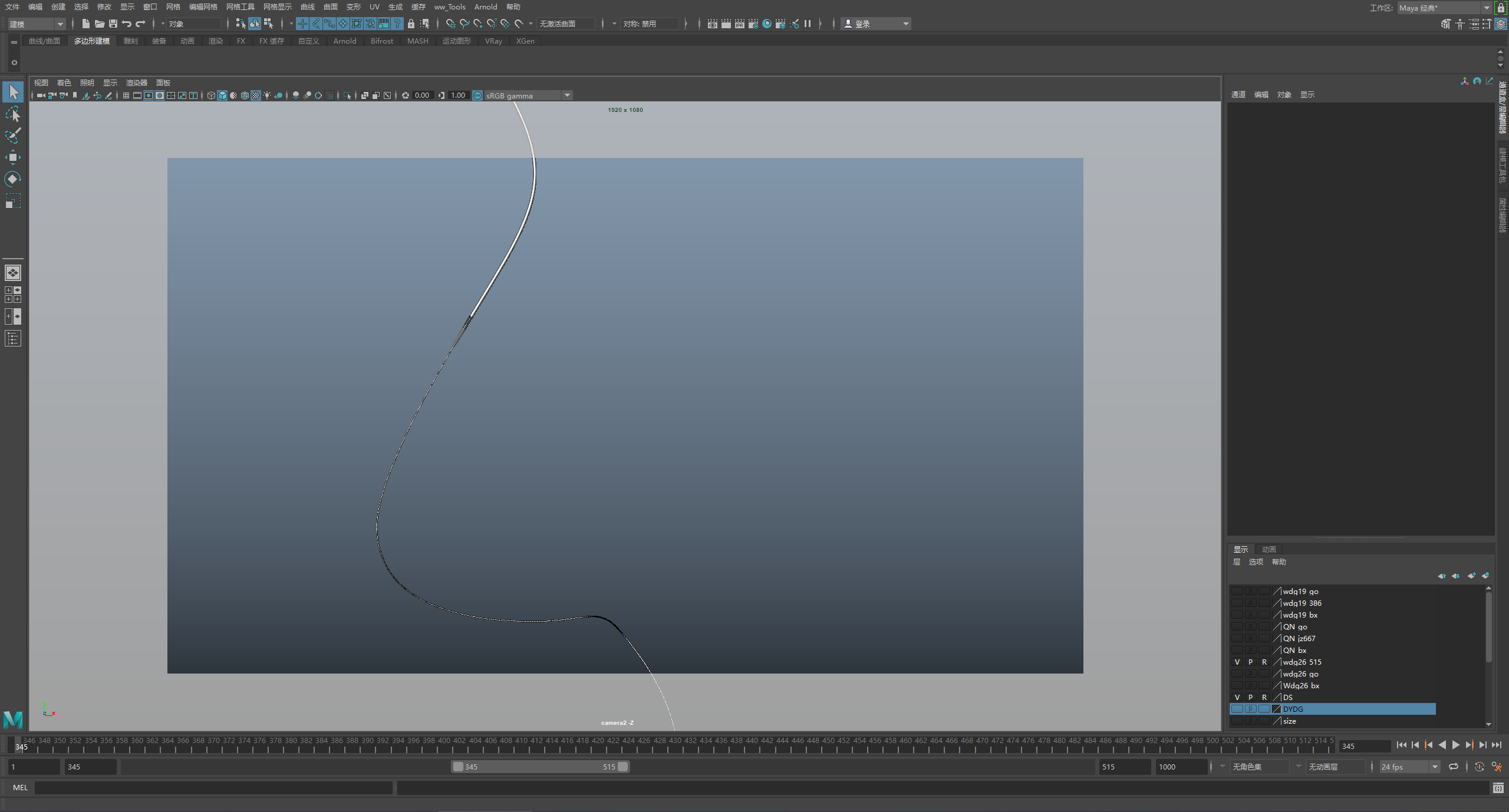Save the scene with the disk icon

pos(113,24)
